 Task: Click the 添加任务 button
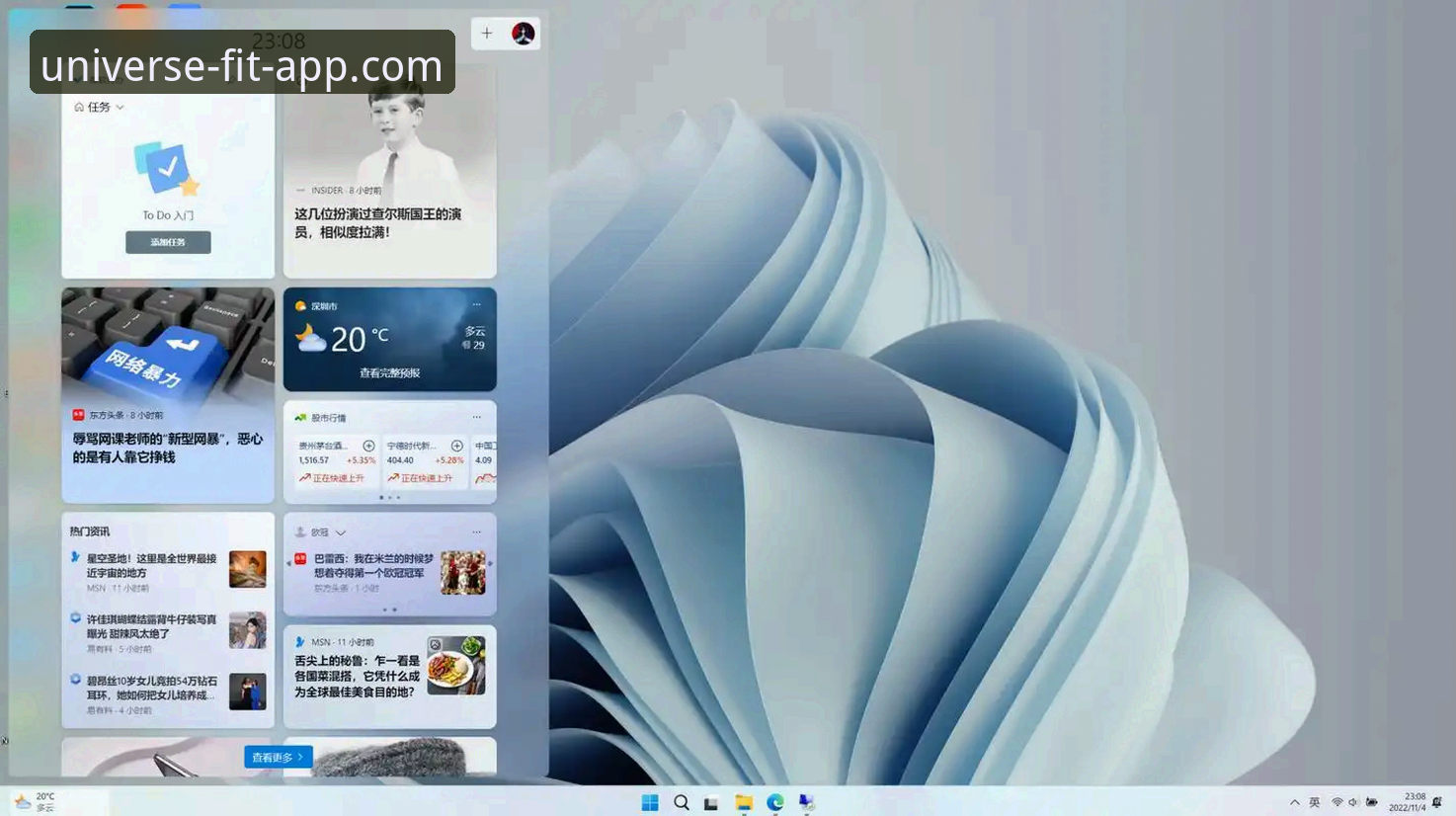pos(168,242)
